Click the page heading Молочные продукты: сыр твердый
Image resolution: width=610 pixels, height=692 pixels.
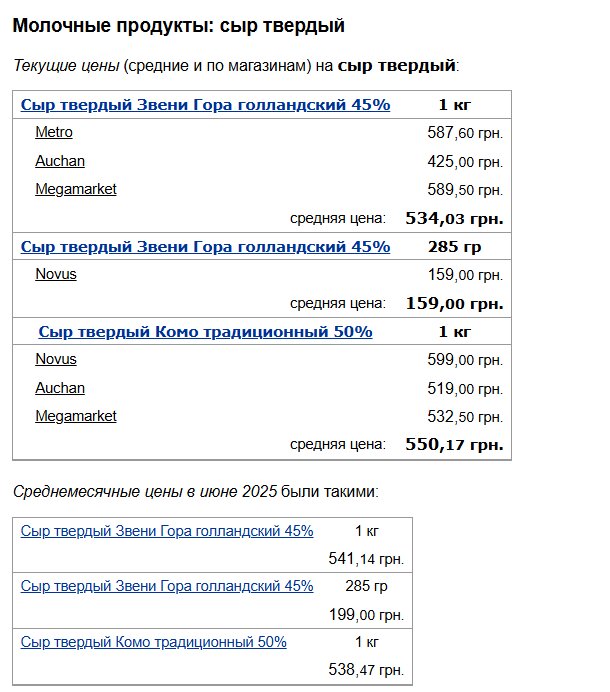178,26
